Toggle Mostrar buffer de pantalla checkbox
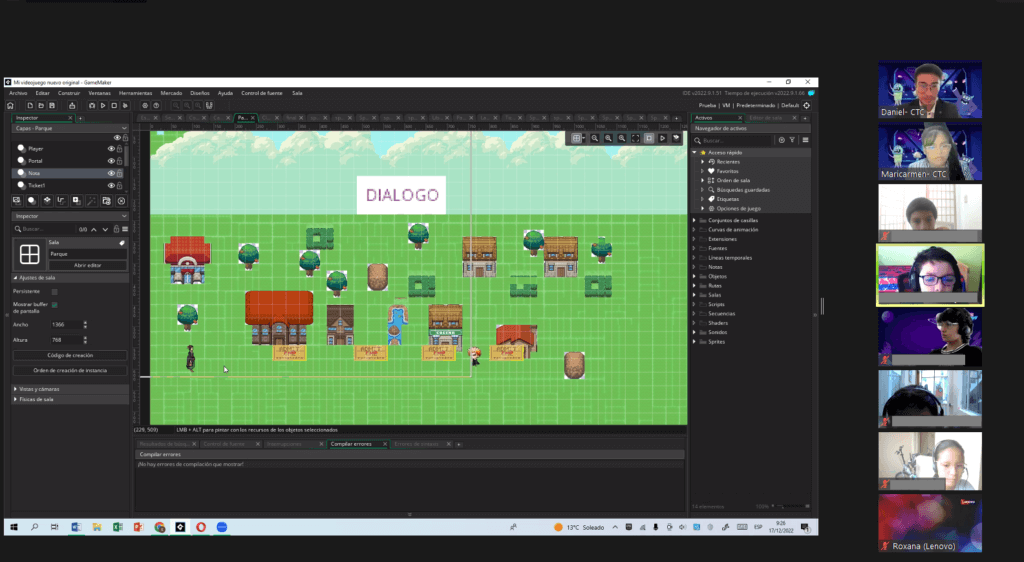The width and height of the screenshot is (1024, 562). coord(54,304)
